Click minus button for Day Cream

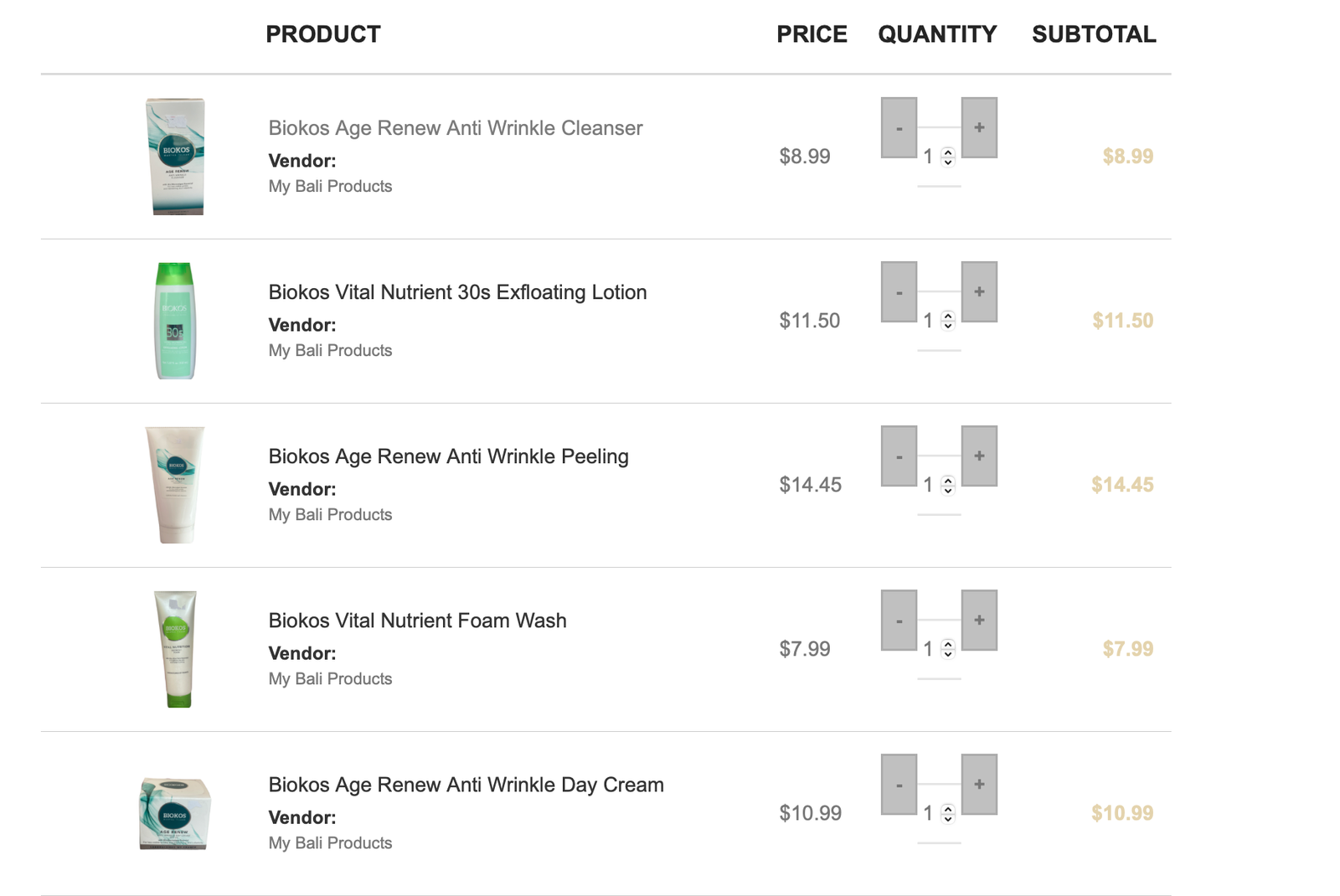899,784
